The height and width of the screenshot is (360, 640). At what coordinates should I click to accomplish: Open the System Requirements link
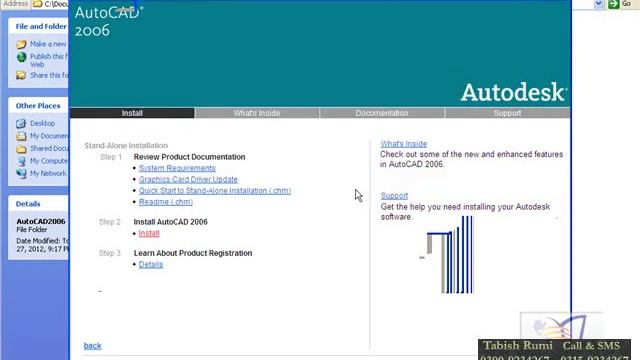[x=177, y=168]
